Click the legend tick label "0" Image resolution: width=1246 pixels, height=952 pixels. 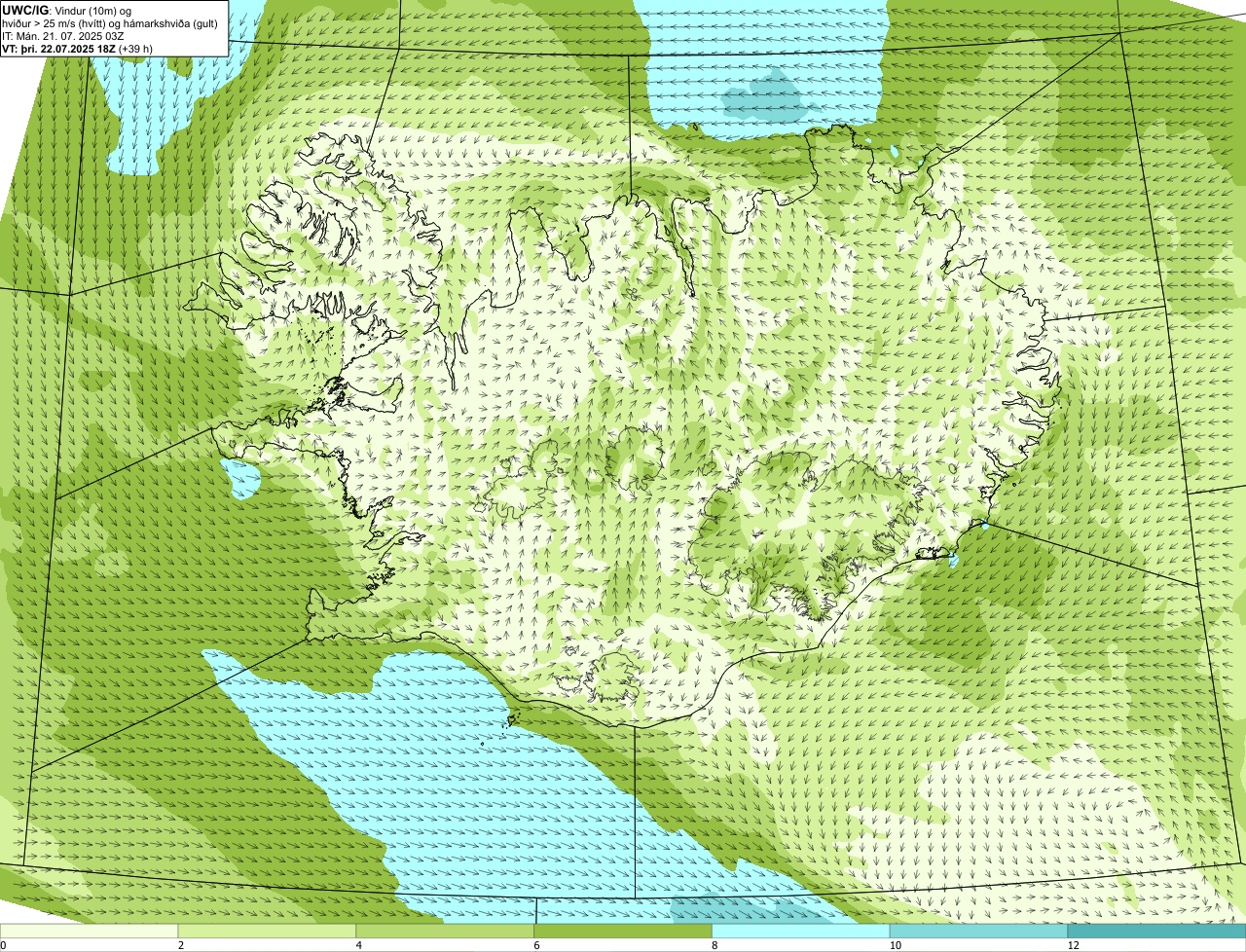pyautogui.click(x=3, y=945)
